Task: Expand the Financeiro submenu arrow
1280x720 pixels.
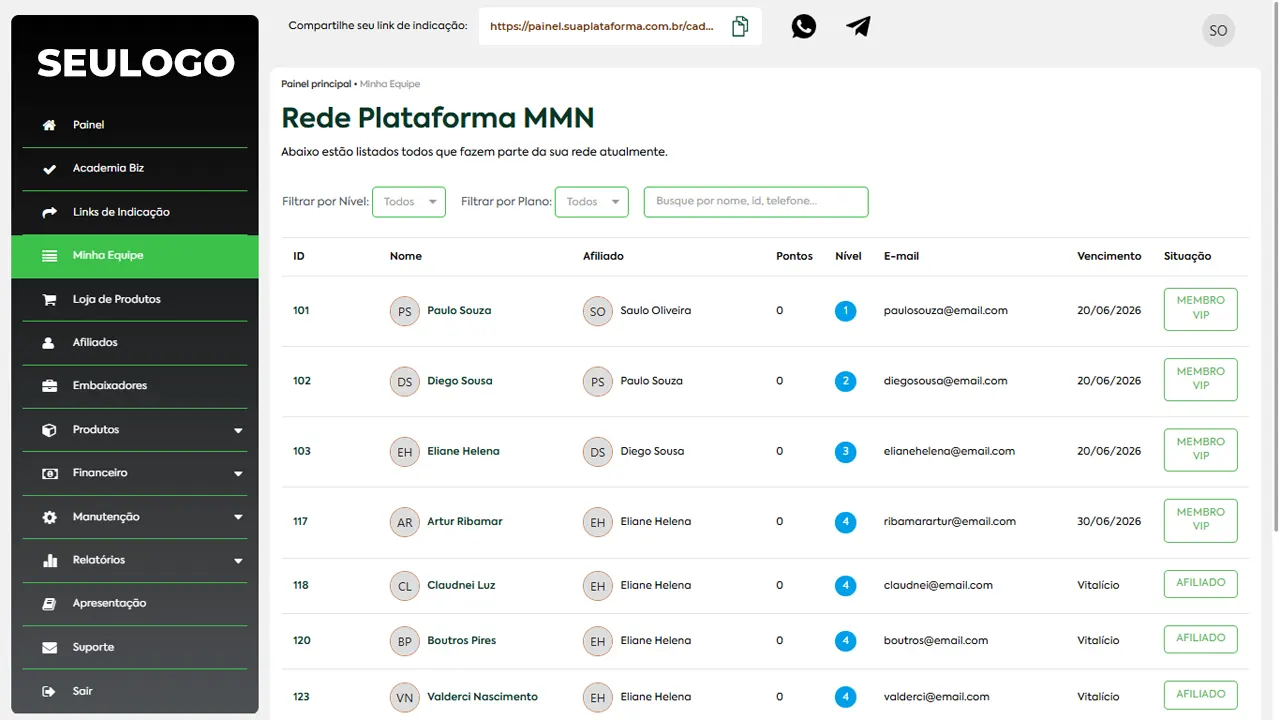Action: pos(238,474)
